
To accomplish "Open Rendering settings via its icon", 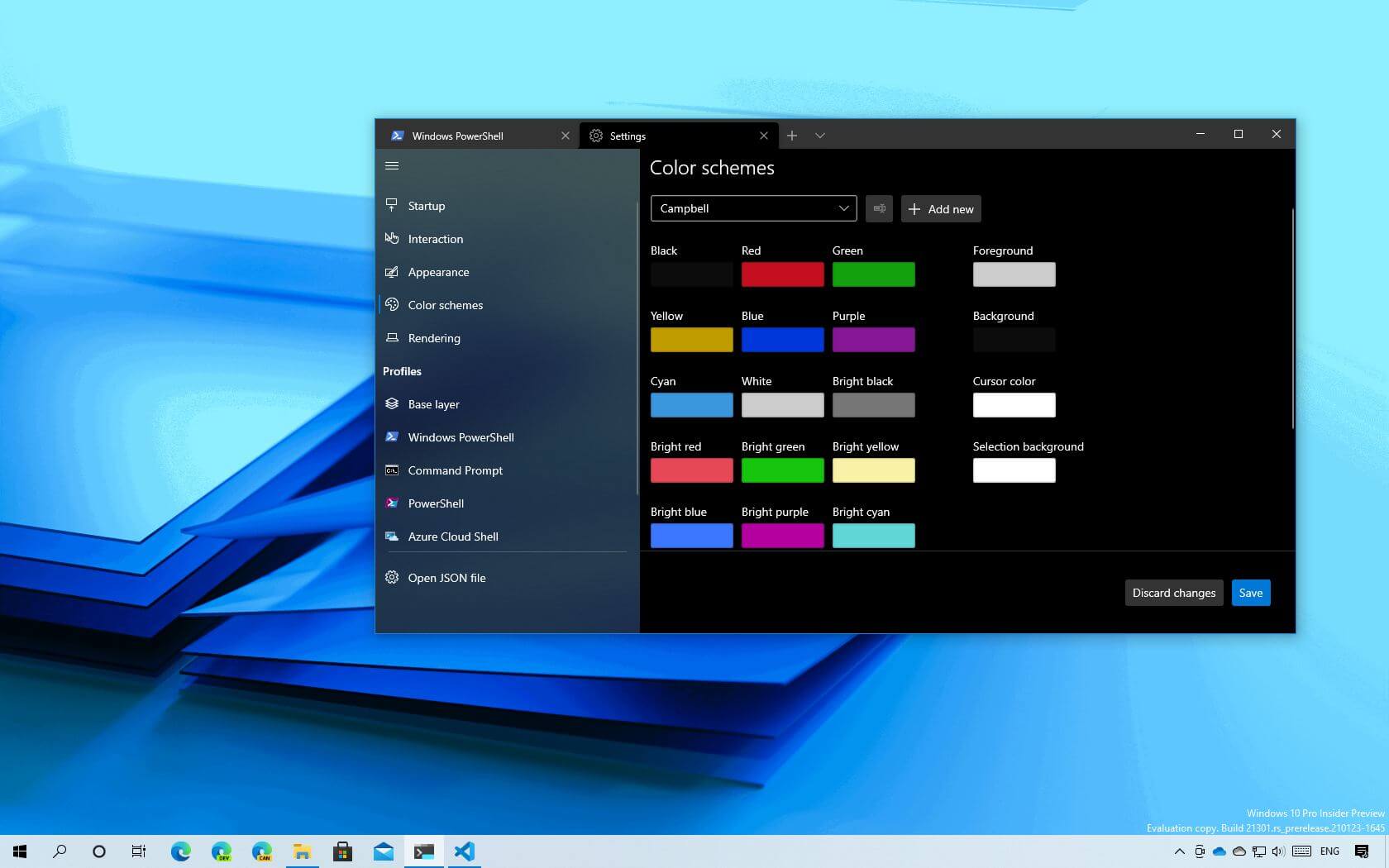I will [392, 337].
